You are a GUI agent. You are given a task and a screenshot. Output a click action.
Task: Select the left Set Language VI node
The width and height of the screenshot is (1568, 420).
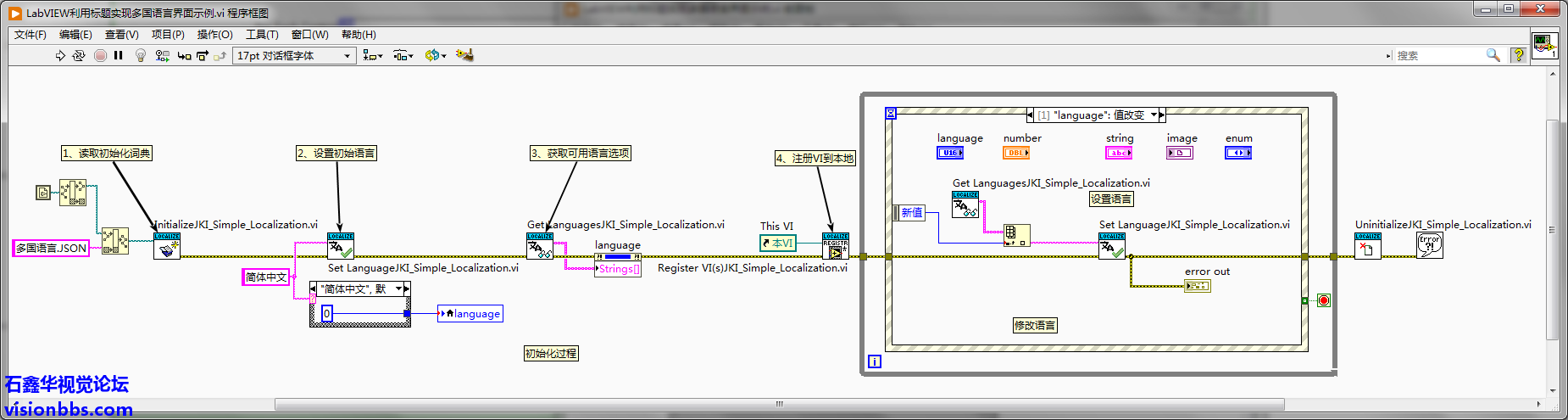pyautogui.click(x=341, y=246)
